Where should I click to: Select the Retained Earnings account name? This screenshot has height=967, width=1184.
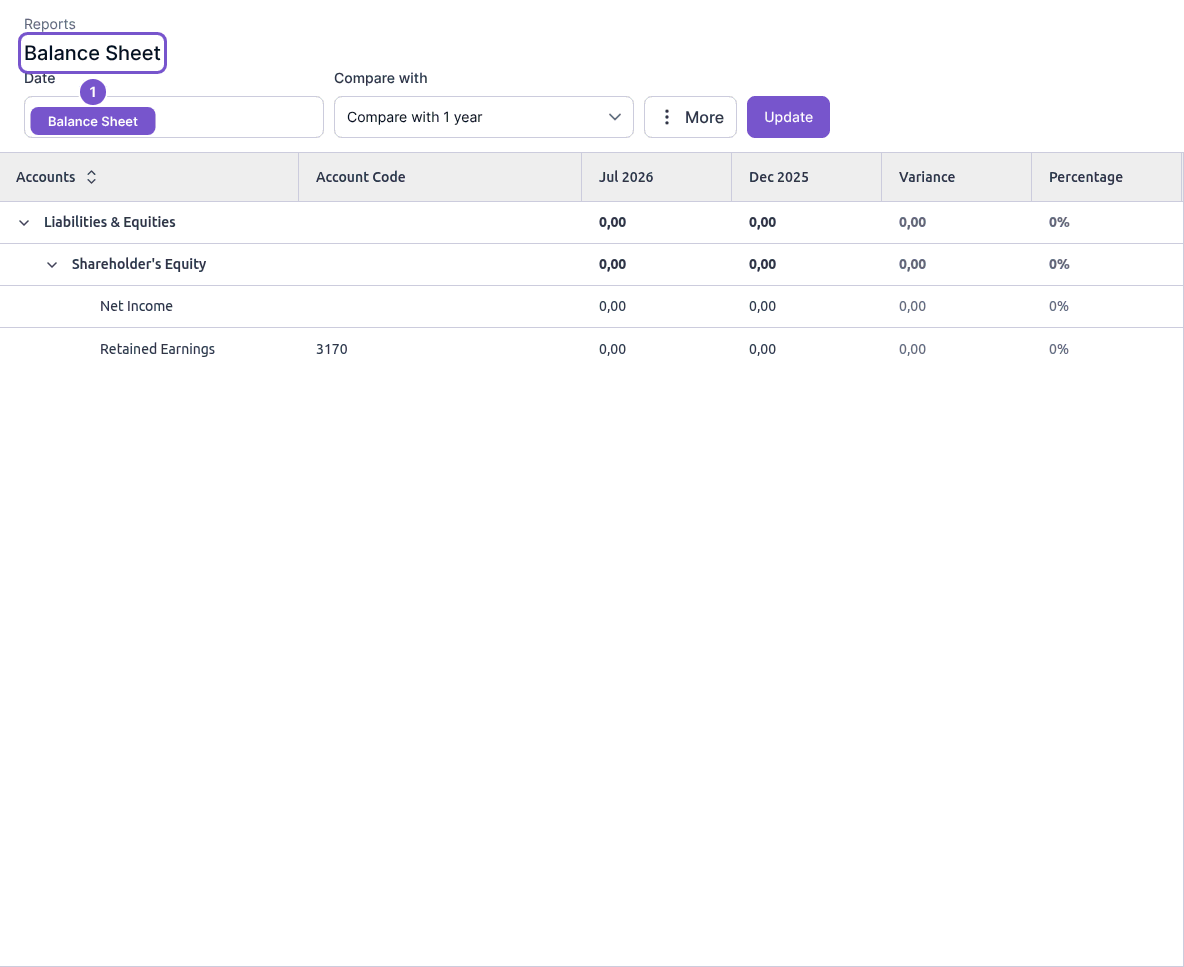(x=157, y=349)
